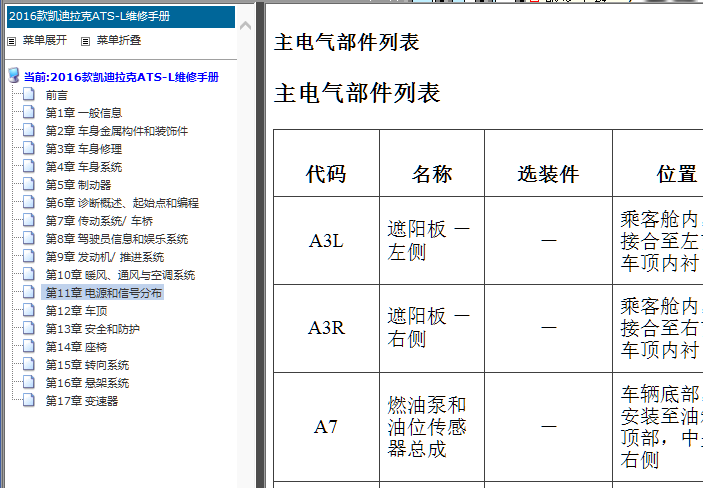Click the computer icon beside 当前 manual root

tap(14, 75)
